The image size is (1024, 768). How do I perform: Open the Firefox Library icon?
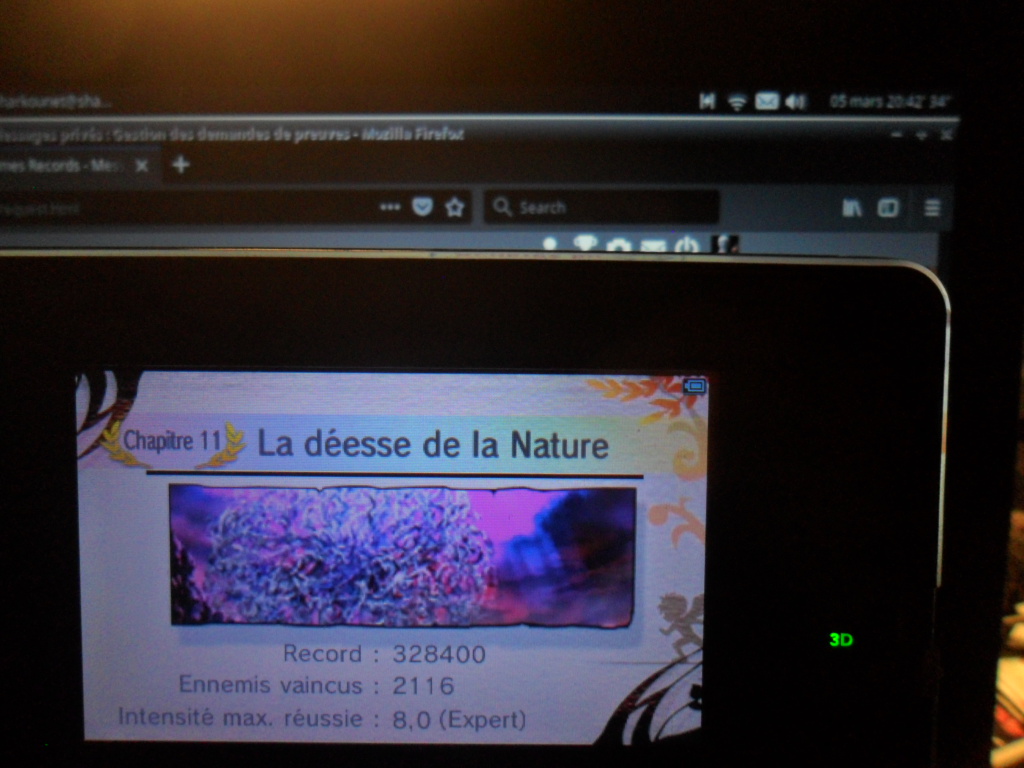pyautogui.click(x=852, y=208)
